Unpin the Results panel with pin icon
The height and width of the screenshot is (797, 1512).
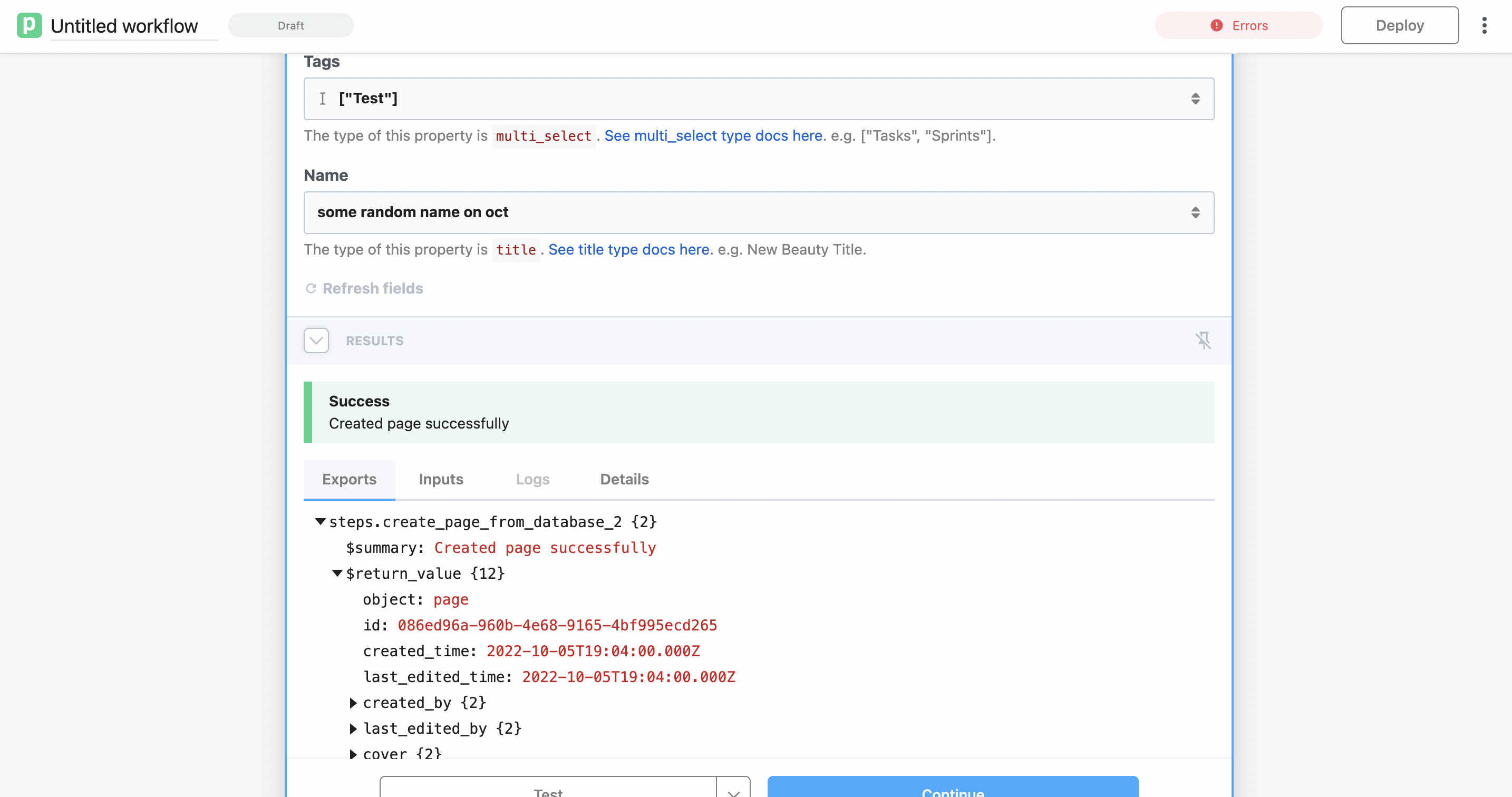pyautogui.click(x=1203, y=341)
